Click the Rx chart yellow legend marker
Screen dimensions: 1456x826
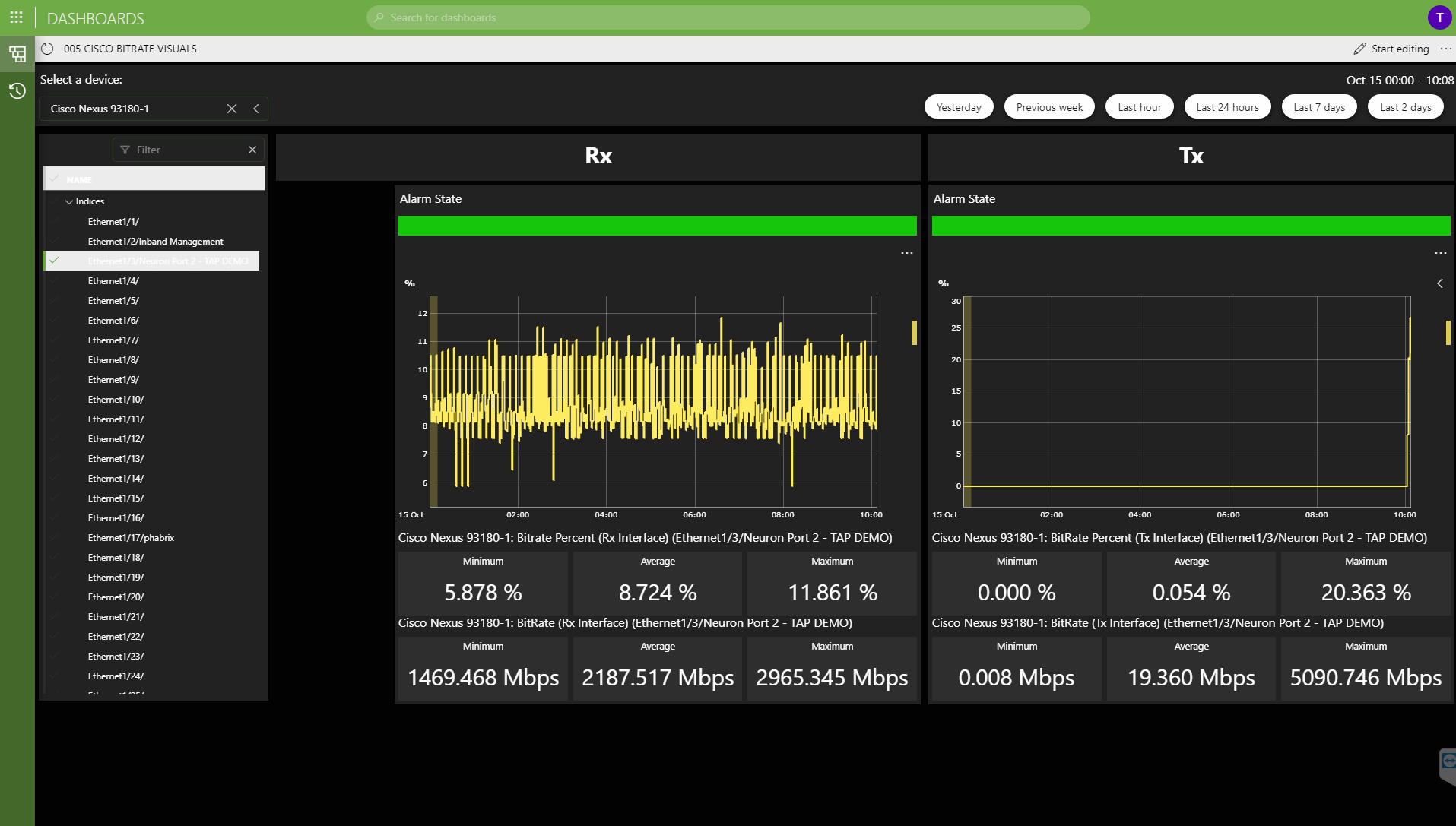coord(915,333)
